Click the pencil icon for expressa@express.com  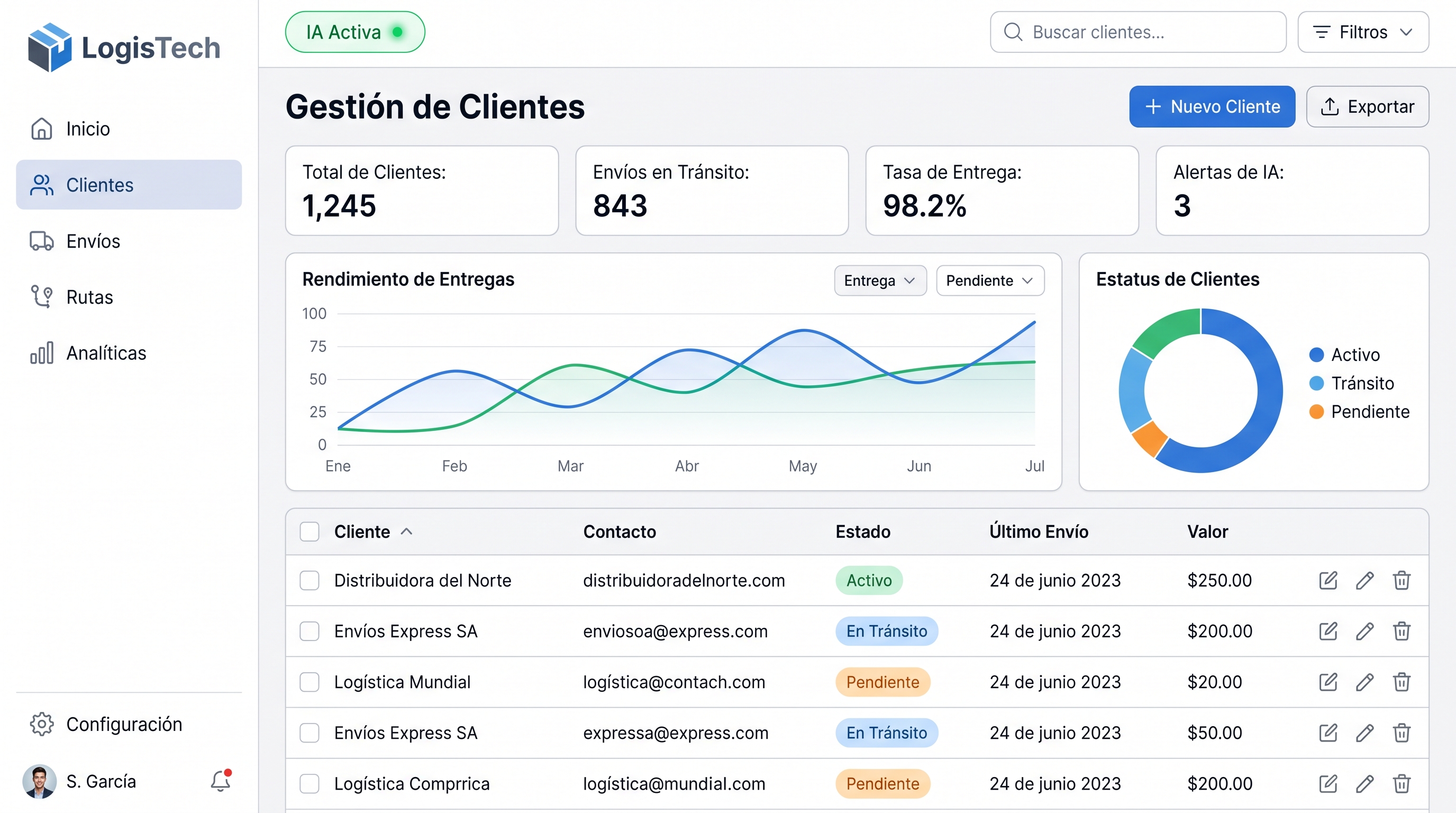[1364, 733]
